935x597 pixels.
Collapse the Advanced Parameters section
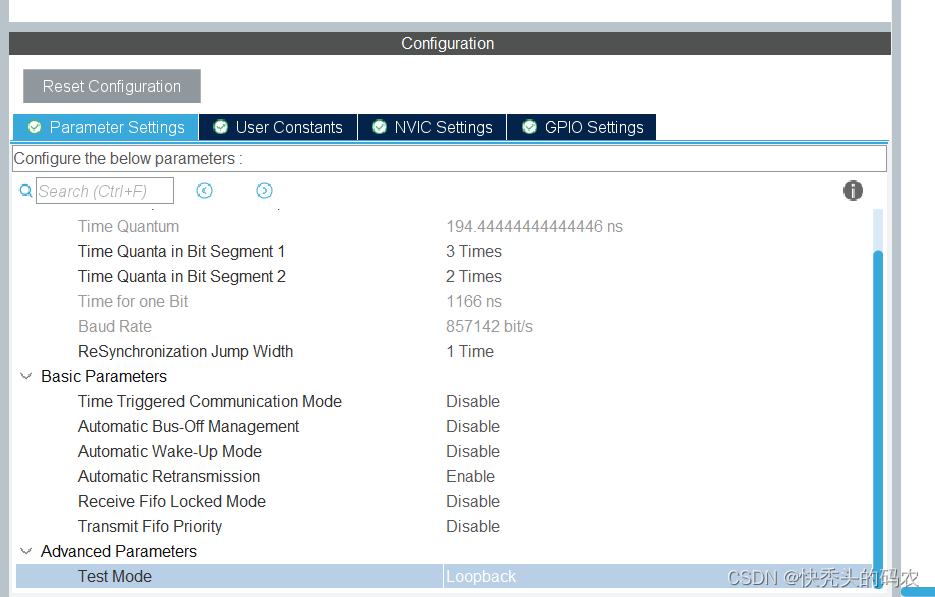point(25,551)
